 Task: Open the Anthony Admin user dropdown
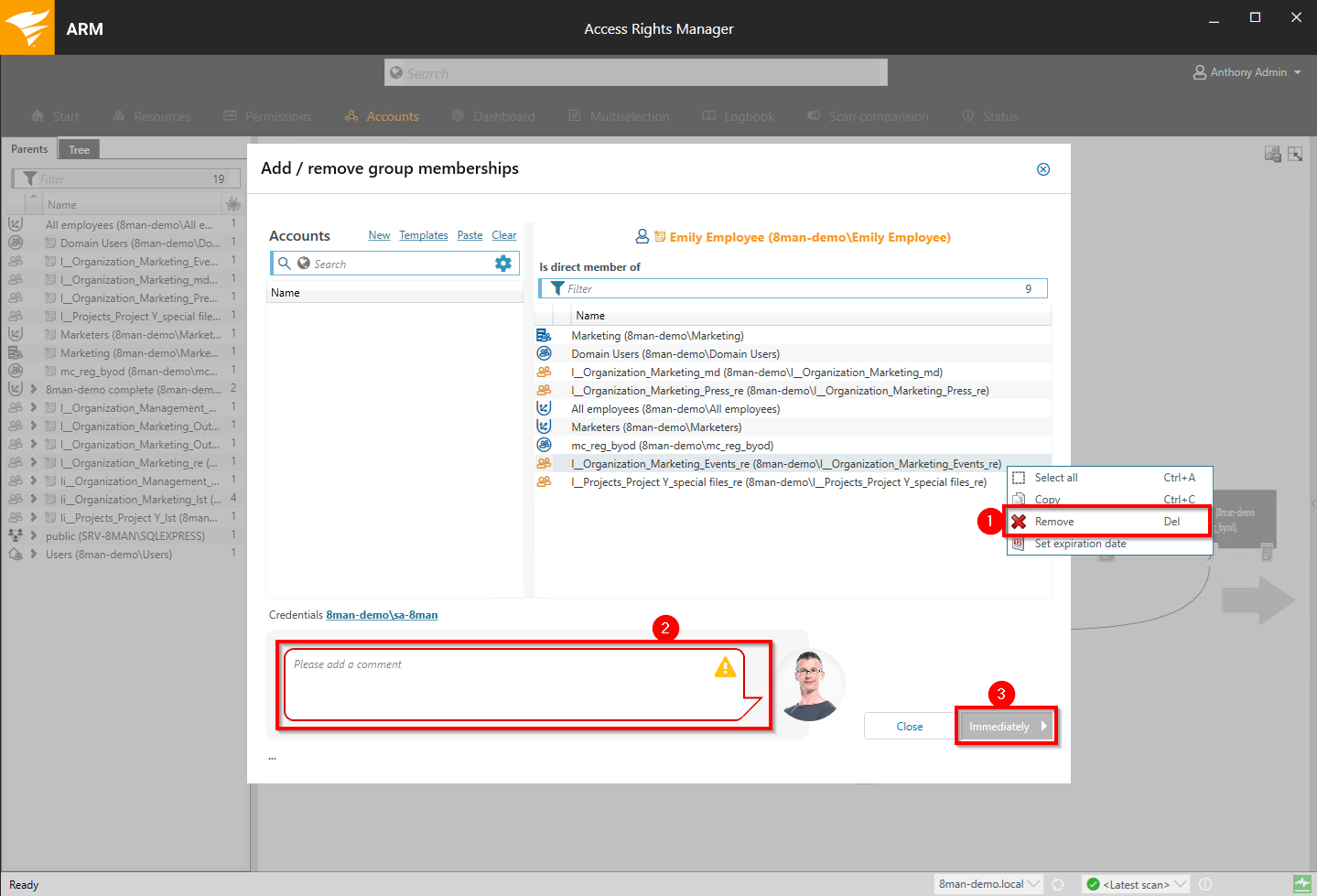[x=1247, y=72]
